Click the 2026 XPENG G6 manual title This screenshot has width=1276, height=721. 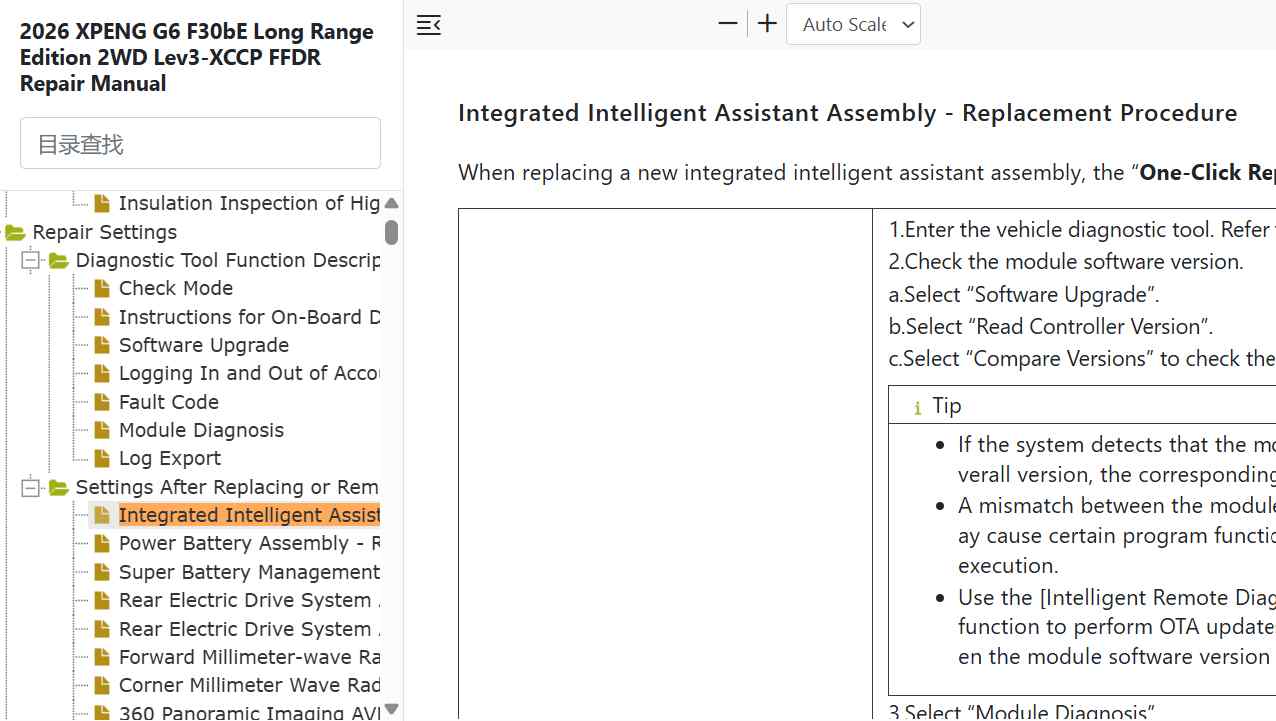[x=197, y=57]
